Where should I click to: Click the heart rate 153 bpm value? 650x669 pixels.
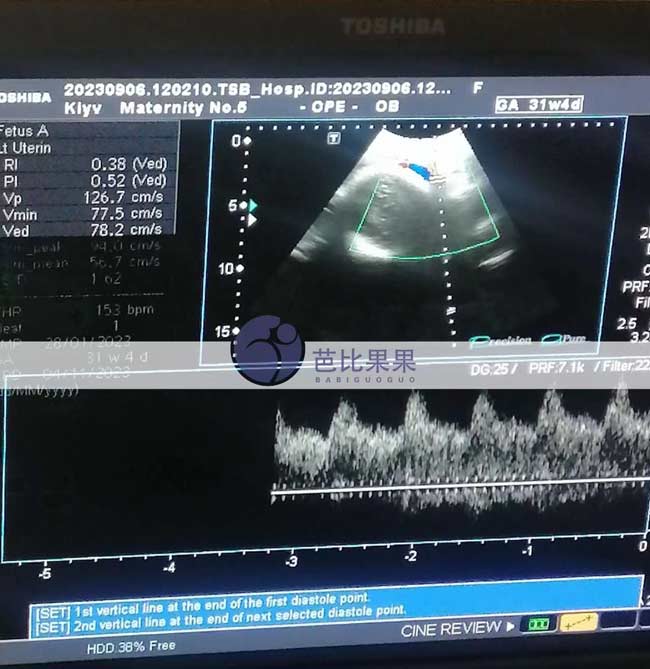pyautogui.click(x=125, y=310)
